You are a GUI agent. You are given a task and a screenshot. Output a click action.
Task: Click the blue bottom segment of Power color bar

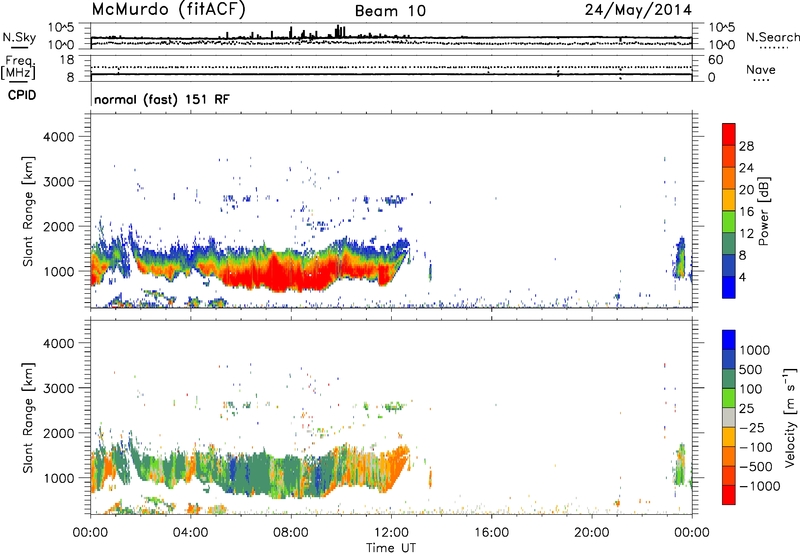tap(729, 287)
